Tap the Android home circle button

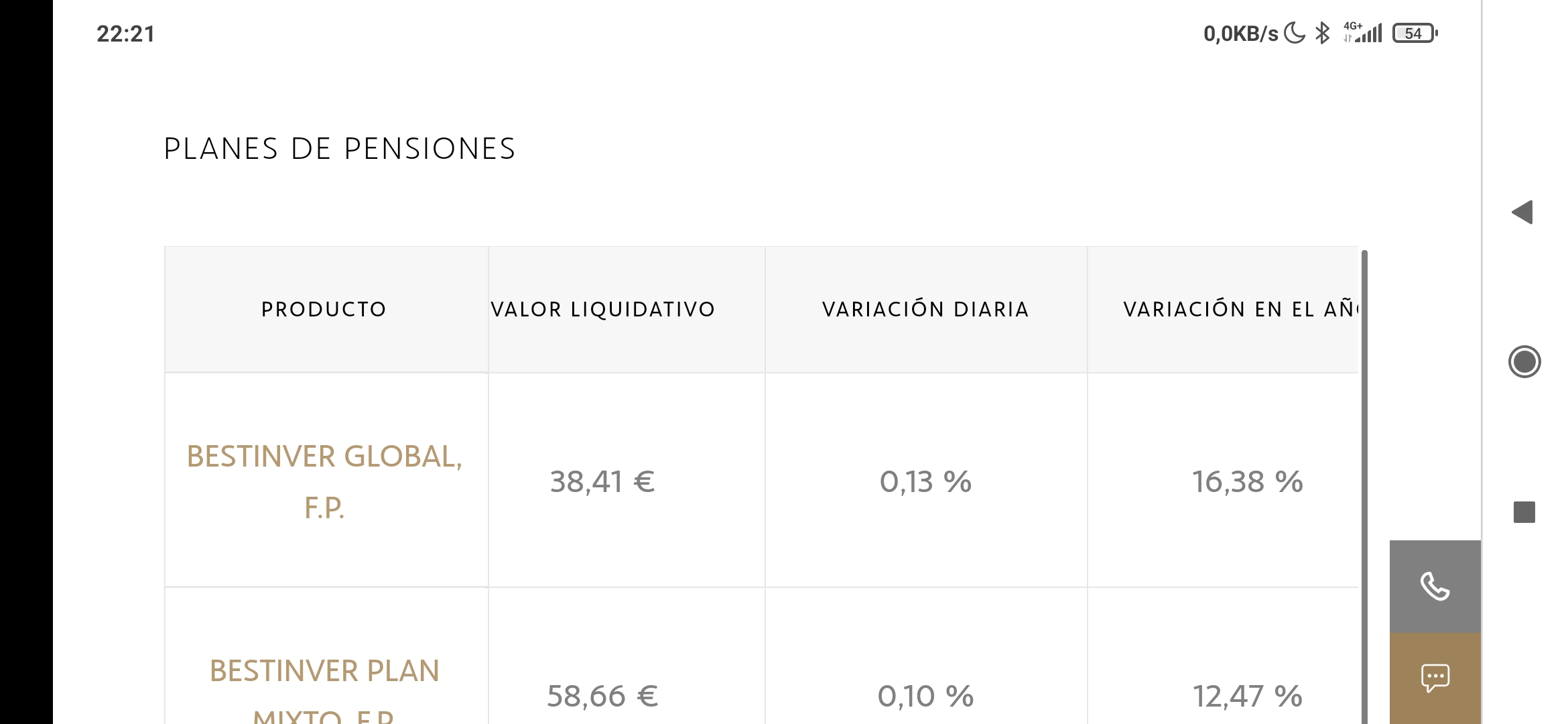click(1524, 362)
